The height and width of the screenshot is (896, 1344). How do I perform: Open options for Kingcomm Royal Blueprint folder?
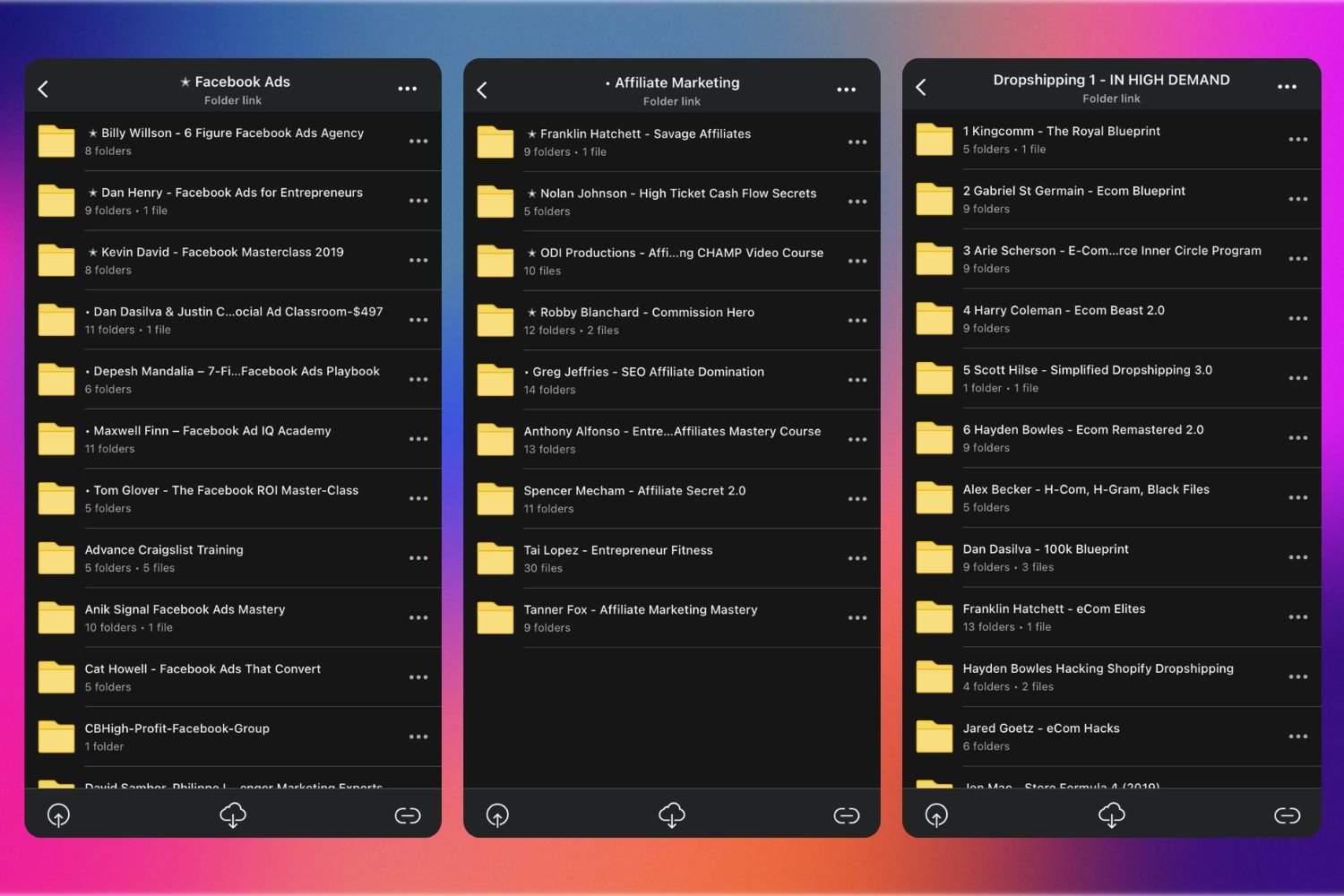pos(1298,140)
